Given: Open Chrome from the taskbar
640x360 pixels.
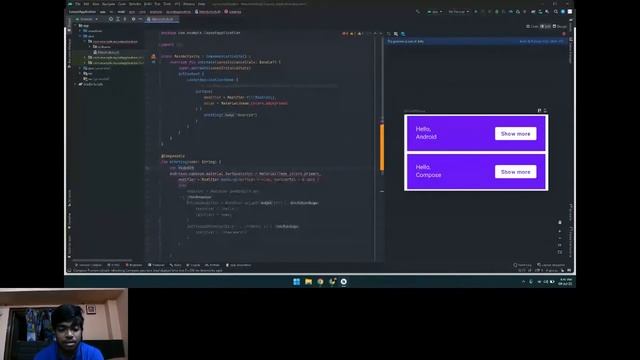Looking at the screenshot, I should [320, 282].
